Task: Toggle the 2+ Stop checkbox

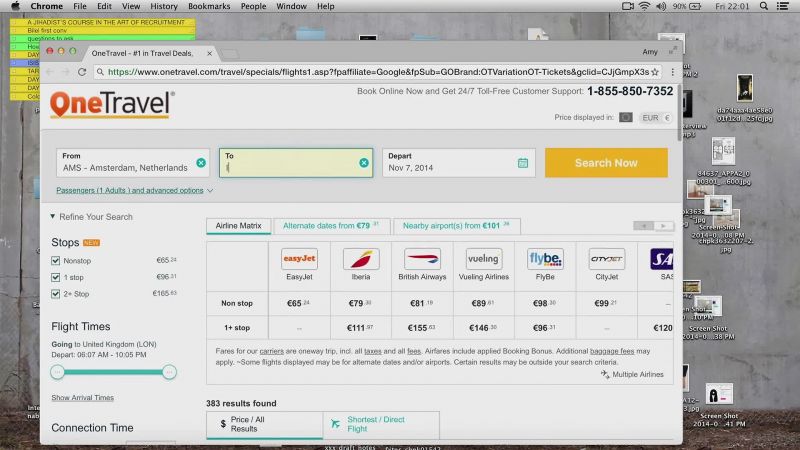Action: click(x=56, y=294)
